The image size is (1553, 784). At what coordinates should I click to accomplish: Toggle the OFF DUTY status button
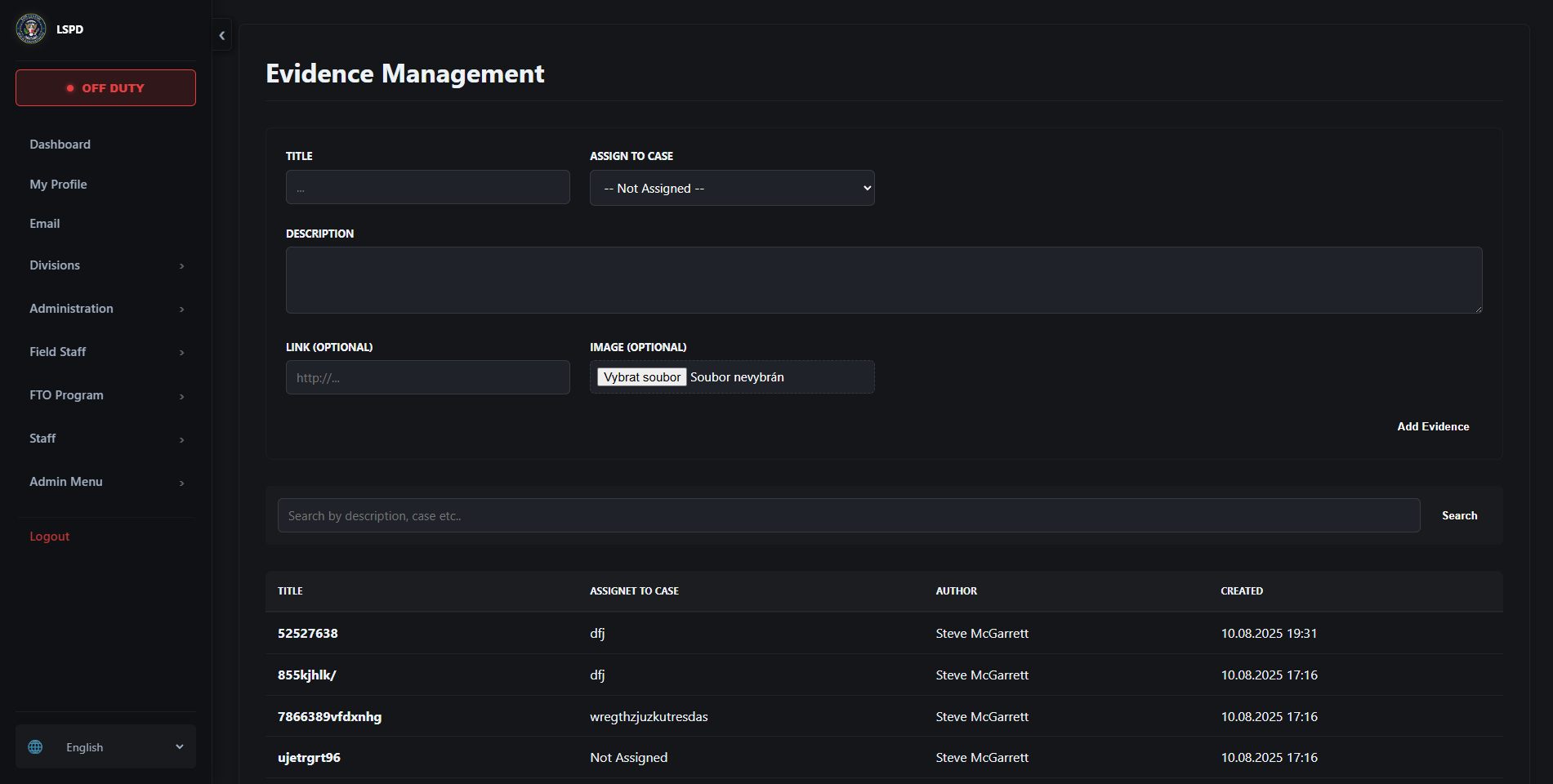click(105, 88)
